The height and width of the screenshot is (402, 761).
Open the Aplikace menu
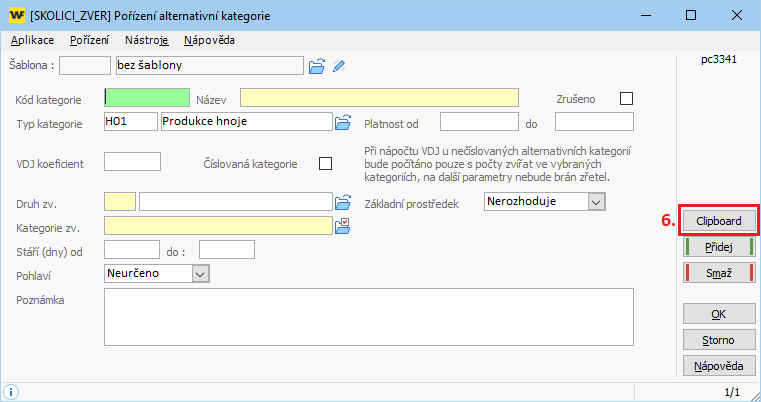pyautogui.click(x=32, y=40)
